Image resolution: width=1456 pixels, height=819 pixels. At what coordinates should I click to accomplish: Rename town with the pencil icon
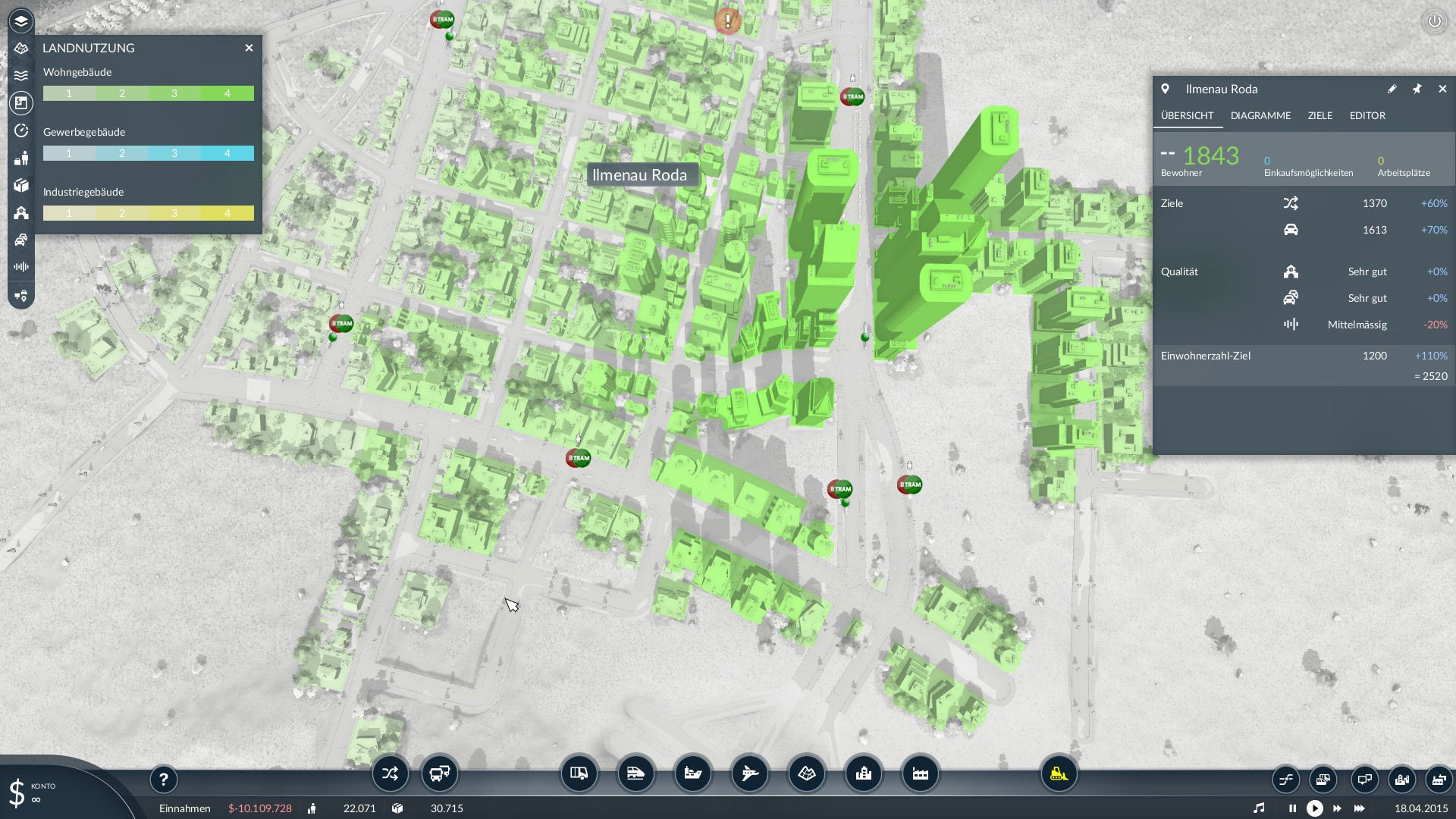tap(1392, 89)
